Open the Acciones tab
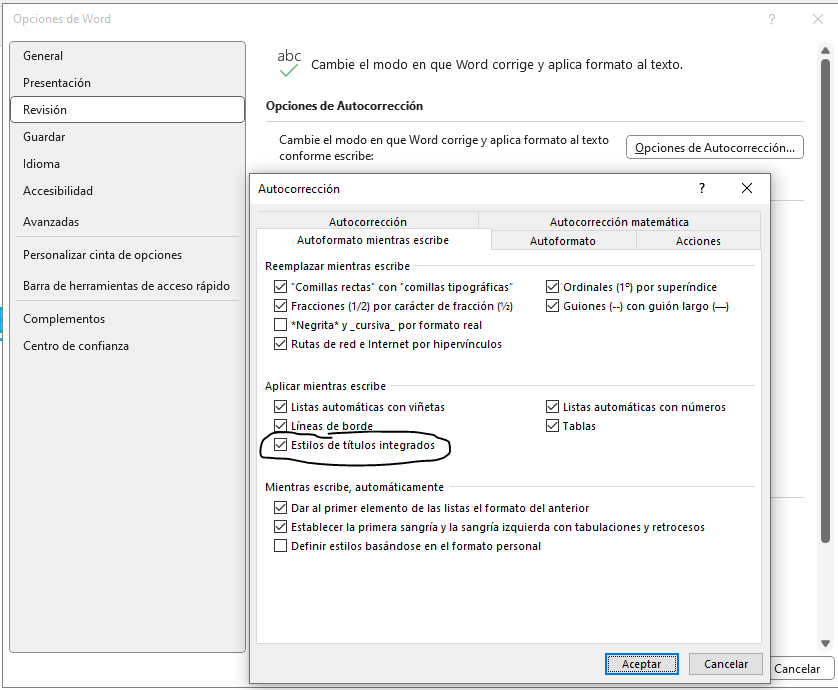Image resolution: width=838 pixels, height=690 pixels. 697,240
